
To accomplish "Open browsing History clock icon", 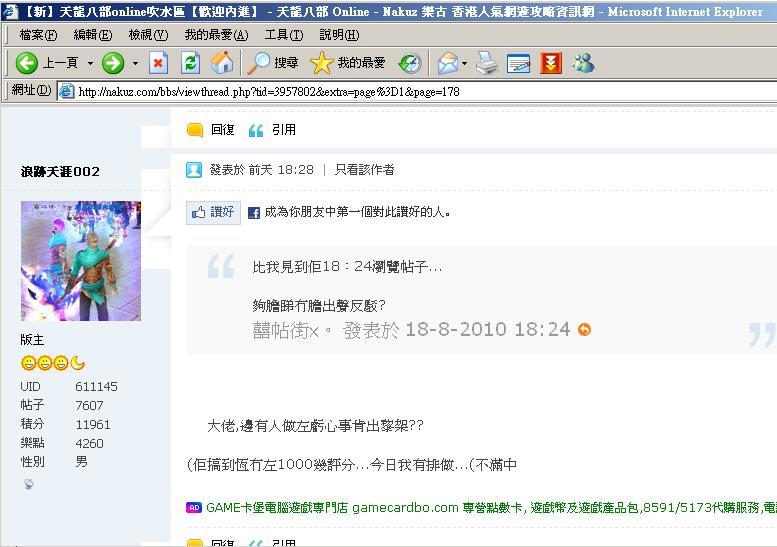I will pyautogui.click(x=410, y=63).
